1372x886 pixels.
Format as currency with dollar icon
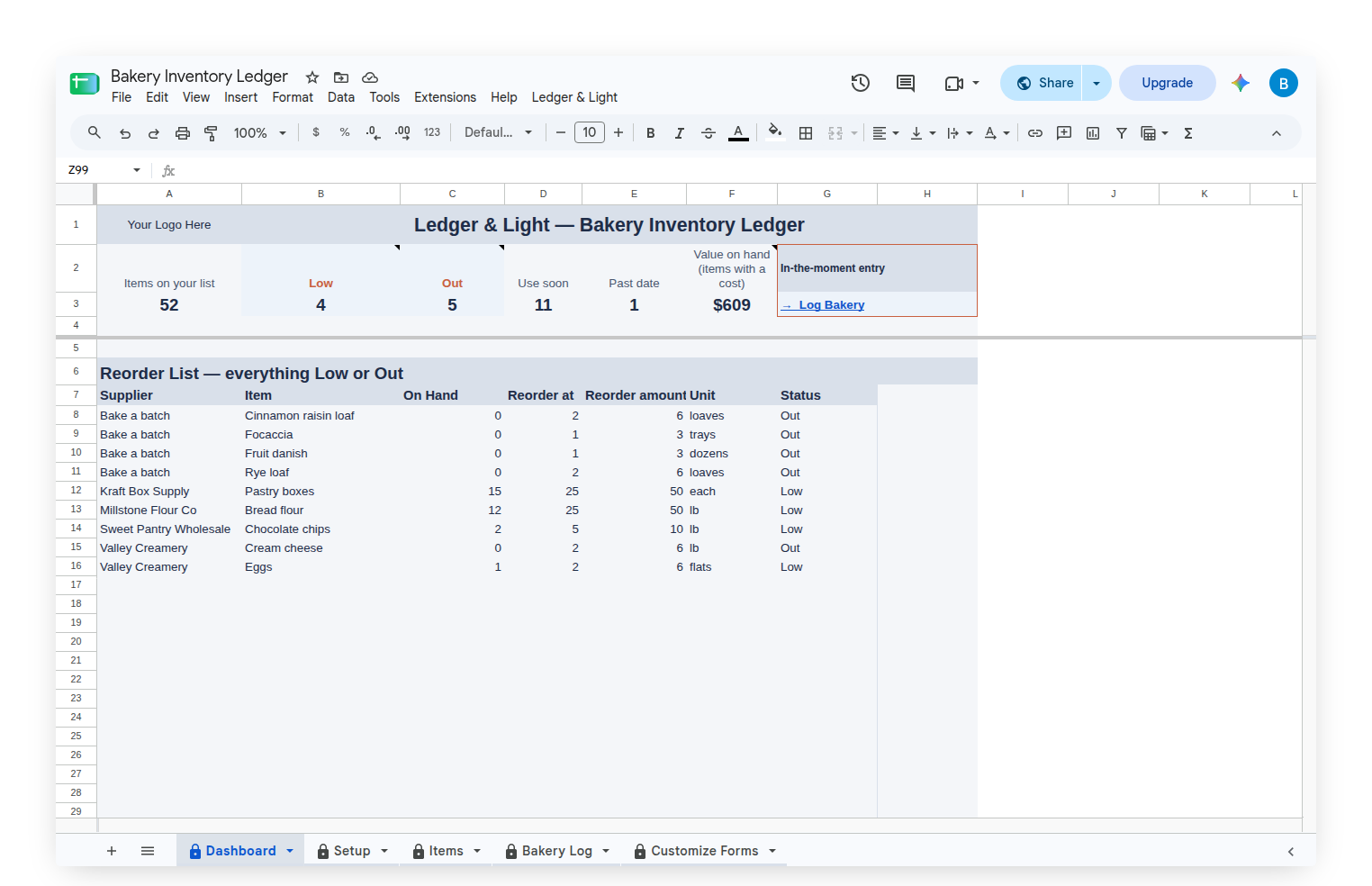point(316,132)
